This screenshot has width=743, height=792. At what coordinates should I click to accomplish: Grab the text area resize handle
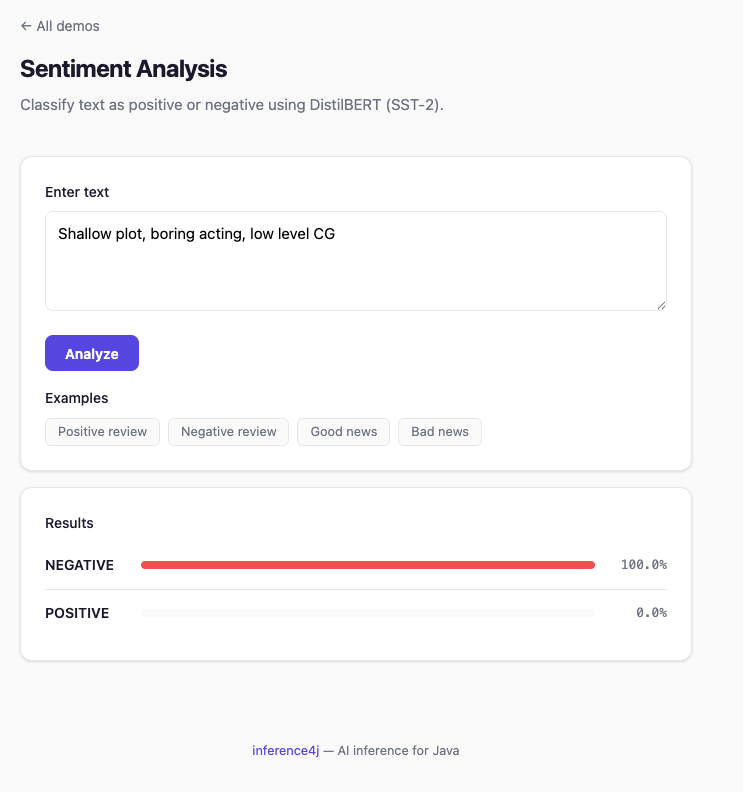coord(661,305)
